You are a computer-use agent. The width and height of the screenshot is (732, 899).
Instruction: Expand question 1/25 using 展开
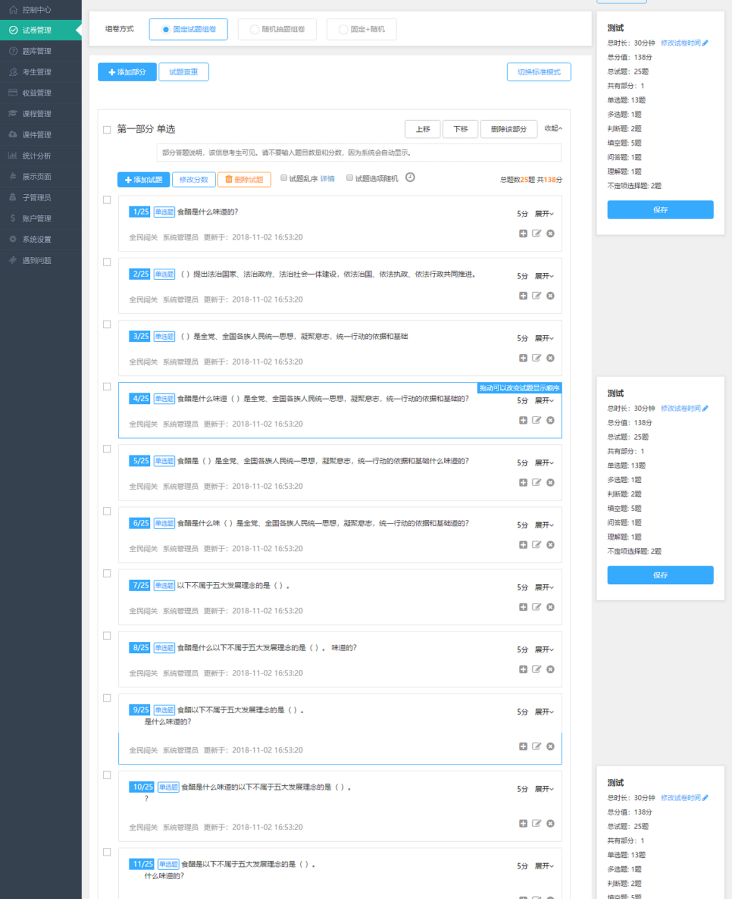pyautogui.click(x=544, y=214)
